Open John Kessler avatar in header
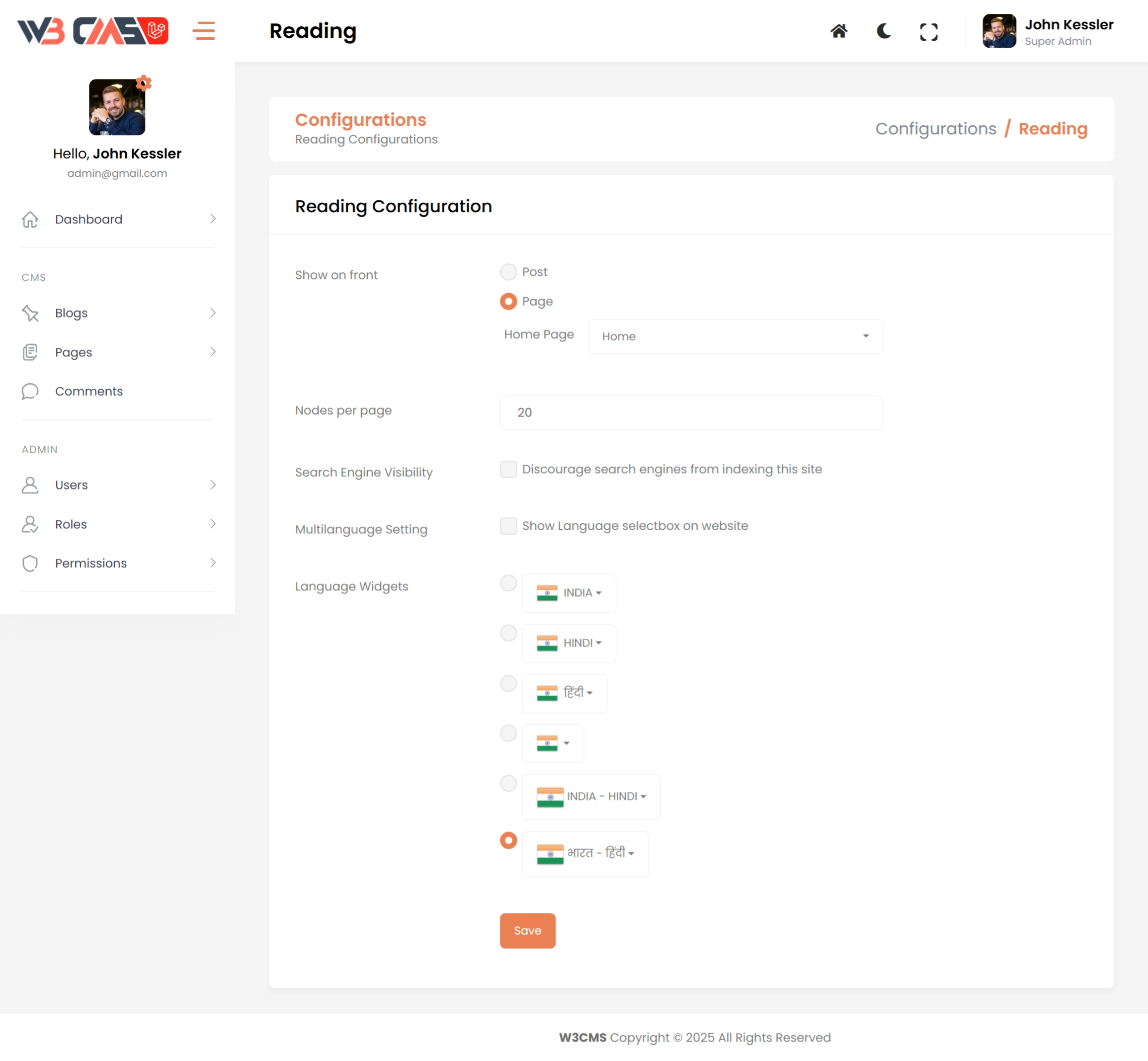The width and height of the screenshot is (1148, 1061). pos(999,31)
